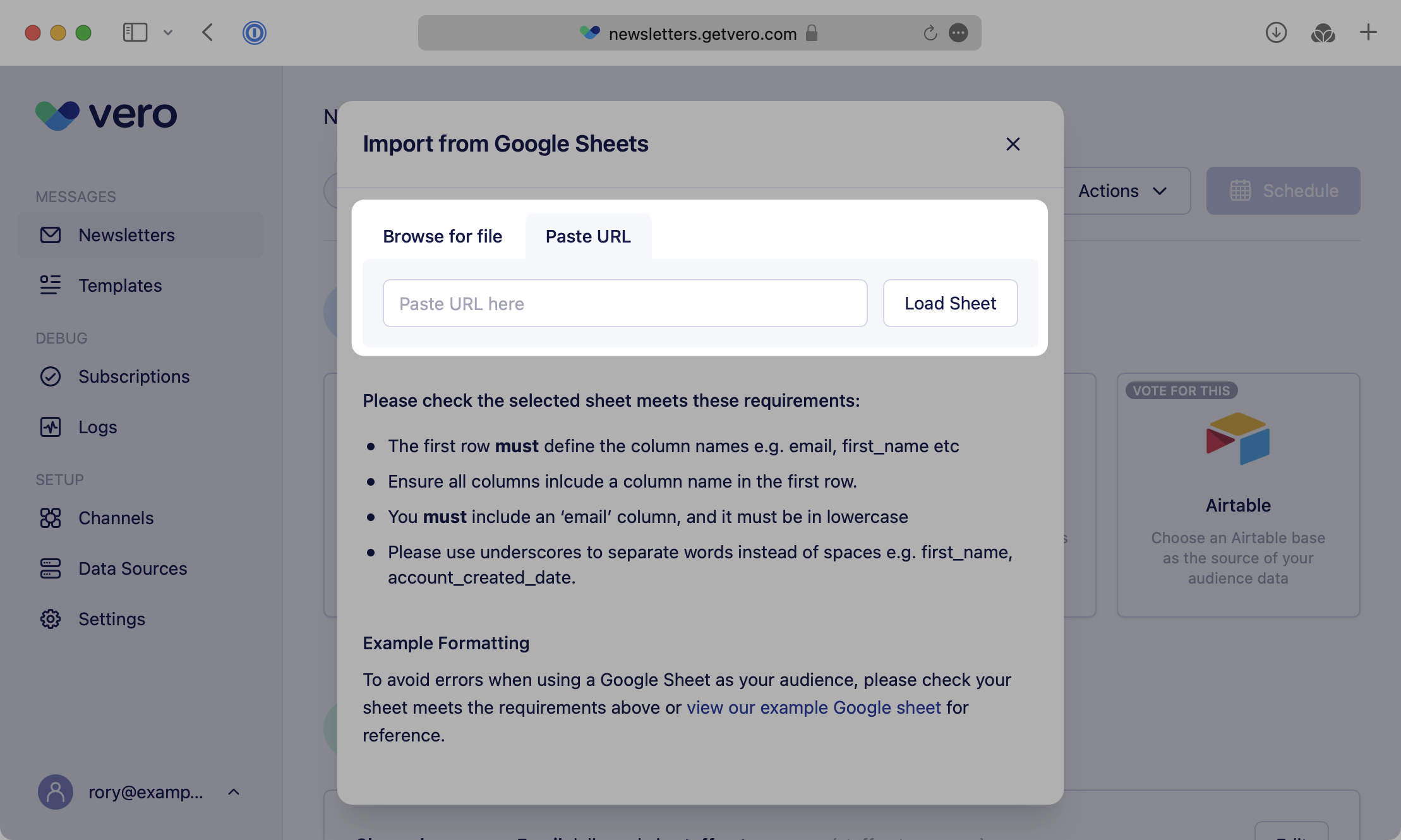Select the Paste URL tab
The height and width of the screenshot is (840, 1401).
[x=587, y=236]
